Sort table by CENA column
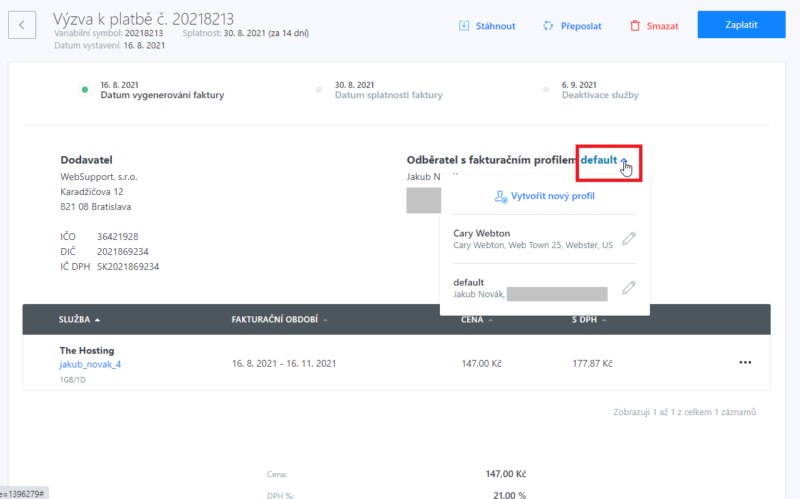This screenshot has height=499, width=800. 477,319
